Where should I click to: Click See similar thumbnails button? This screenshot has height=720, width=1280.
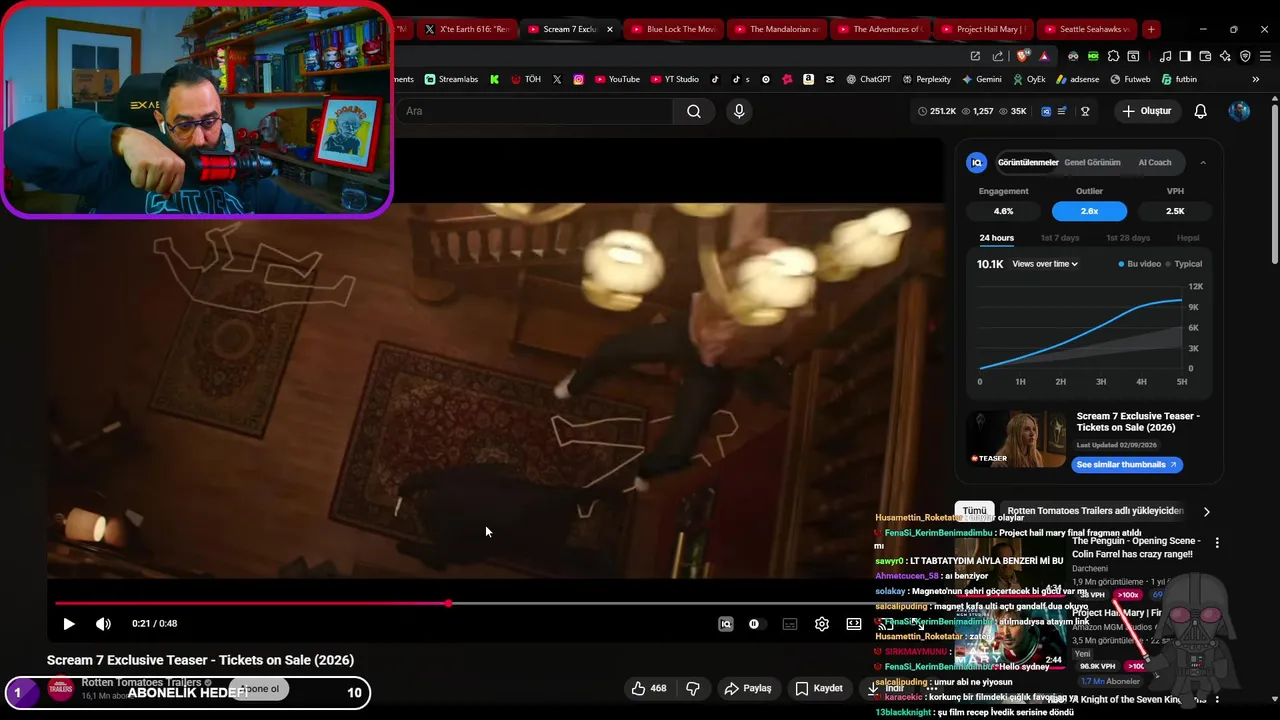[1127, 464]
